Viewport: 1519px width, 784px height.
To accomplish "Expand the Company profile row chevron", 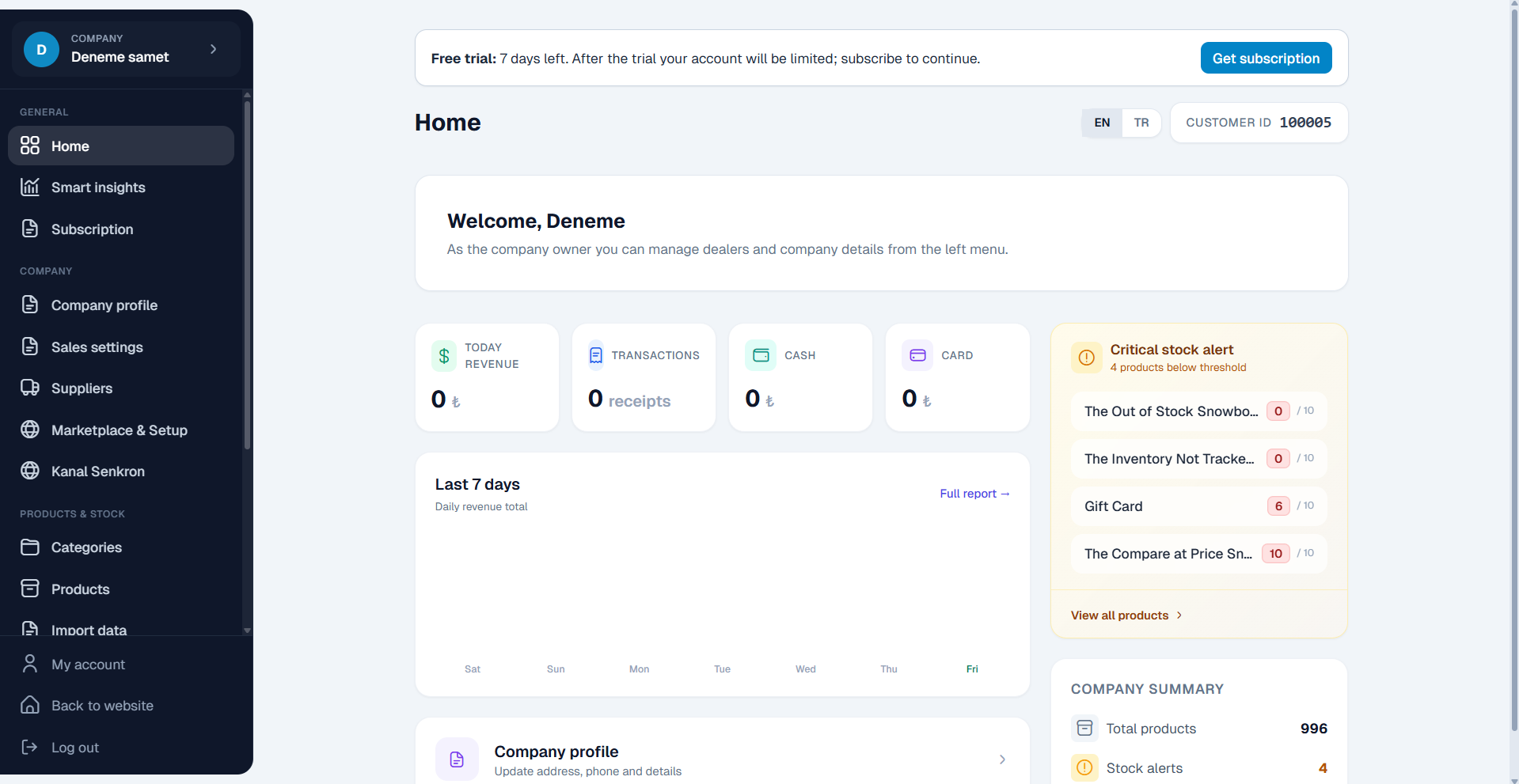I will point(1002,759).
